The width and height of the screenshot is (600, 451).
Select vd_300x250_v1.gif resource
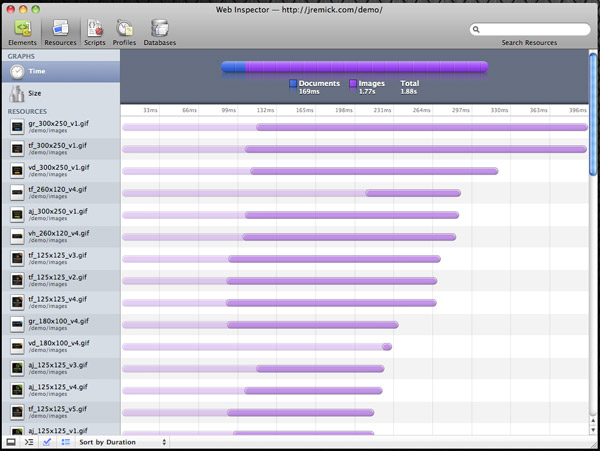click(x=61, y=171)
